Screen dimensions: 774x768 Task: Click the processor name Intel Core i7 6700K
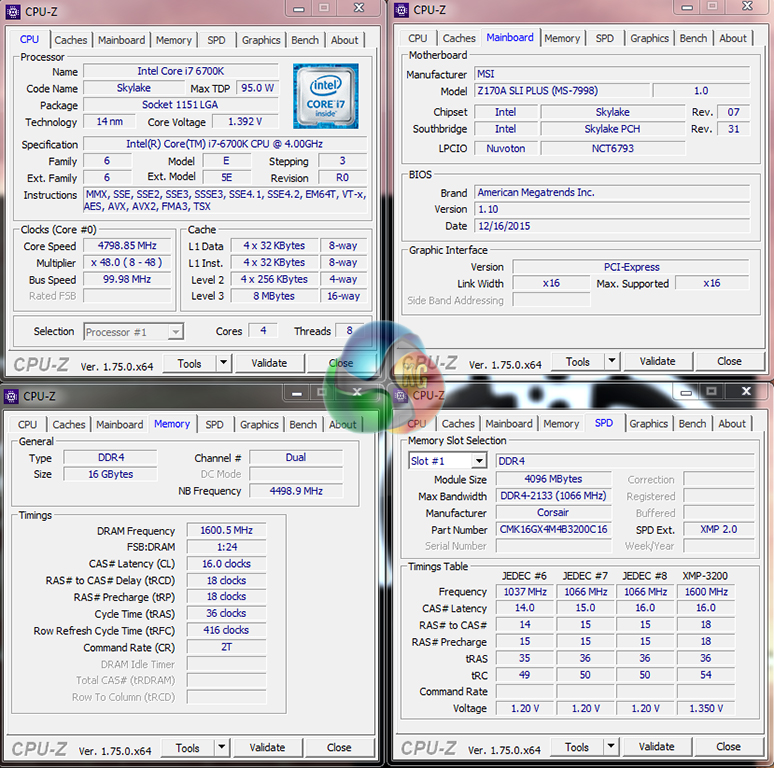pyautogui.click(x=181, y=71)
